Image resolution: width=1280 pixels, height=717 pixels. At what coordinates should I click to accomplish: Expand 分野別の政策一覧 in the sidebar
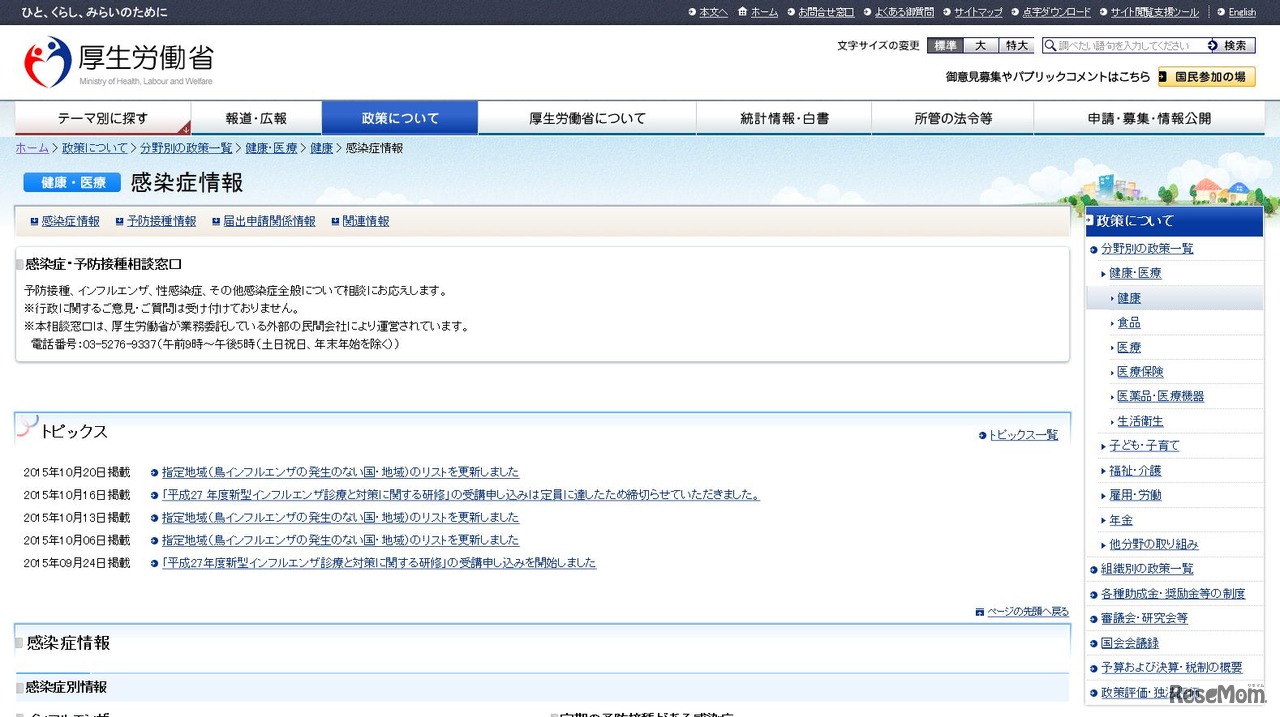1147,248
